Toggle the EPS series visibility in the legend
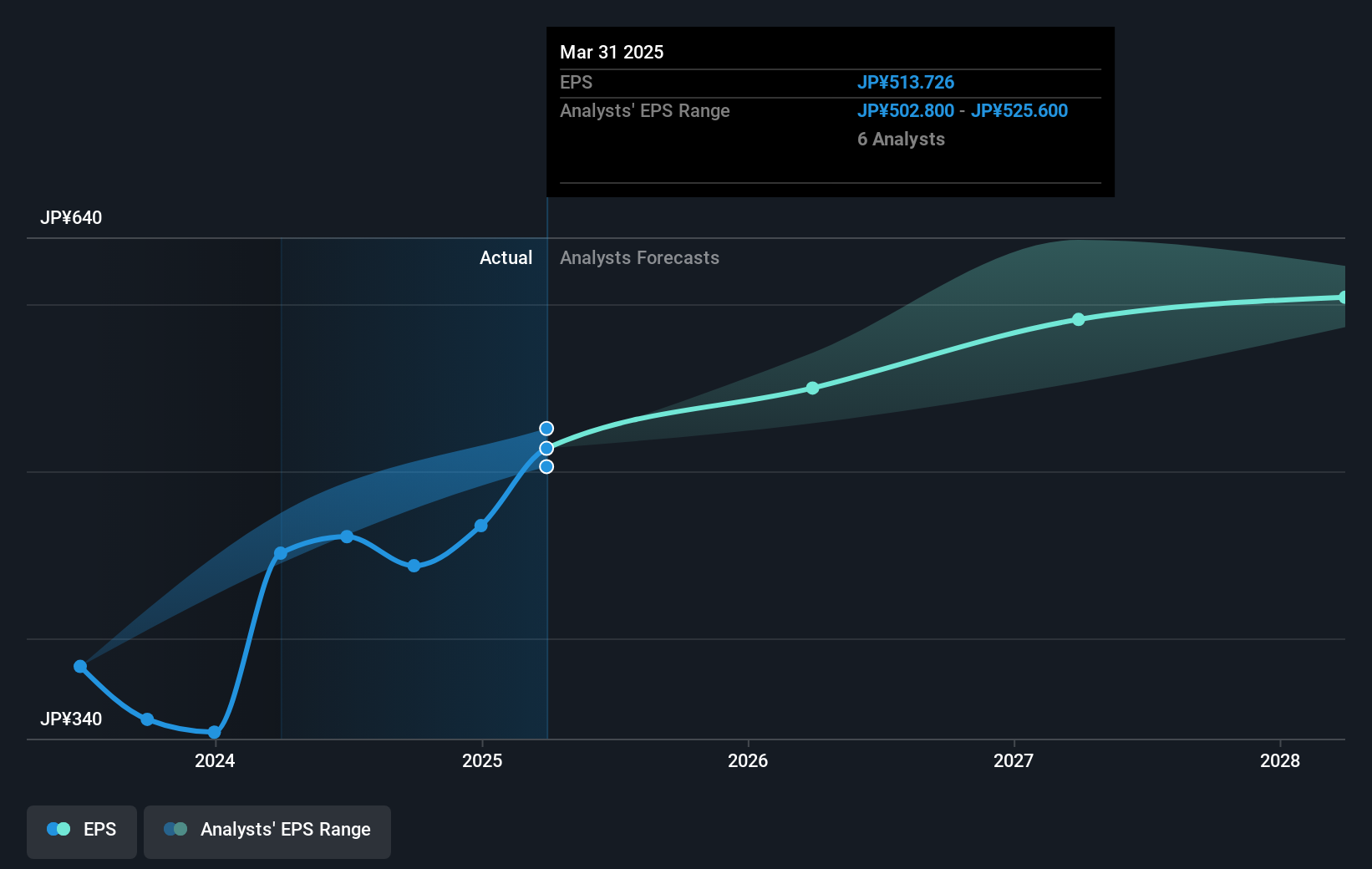This screenshot has height=869, width=1372. (81, 831)
